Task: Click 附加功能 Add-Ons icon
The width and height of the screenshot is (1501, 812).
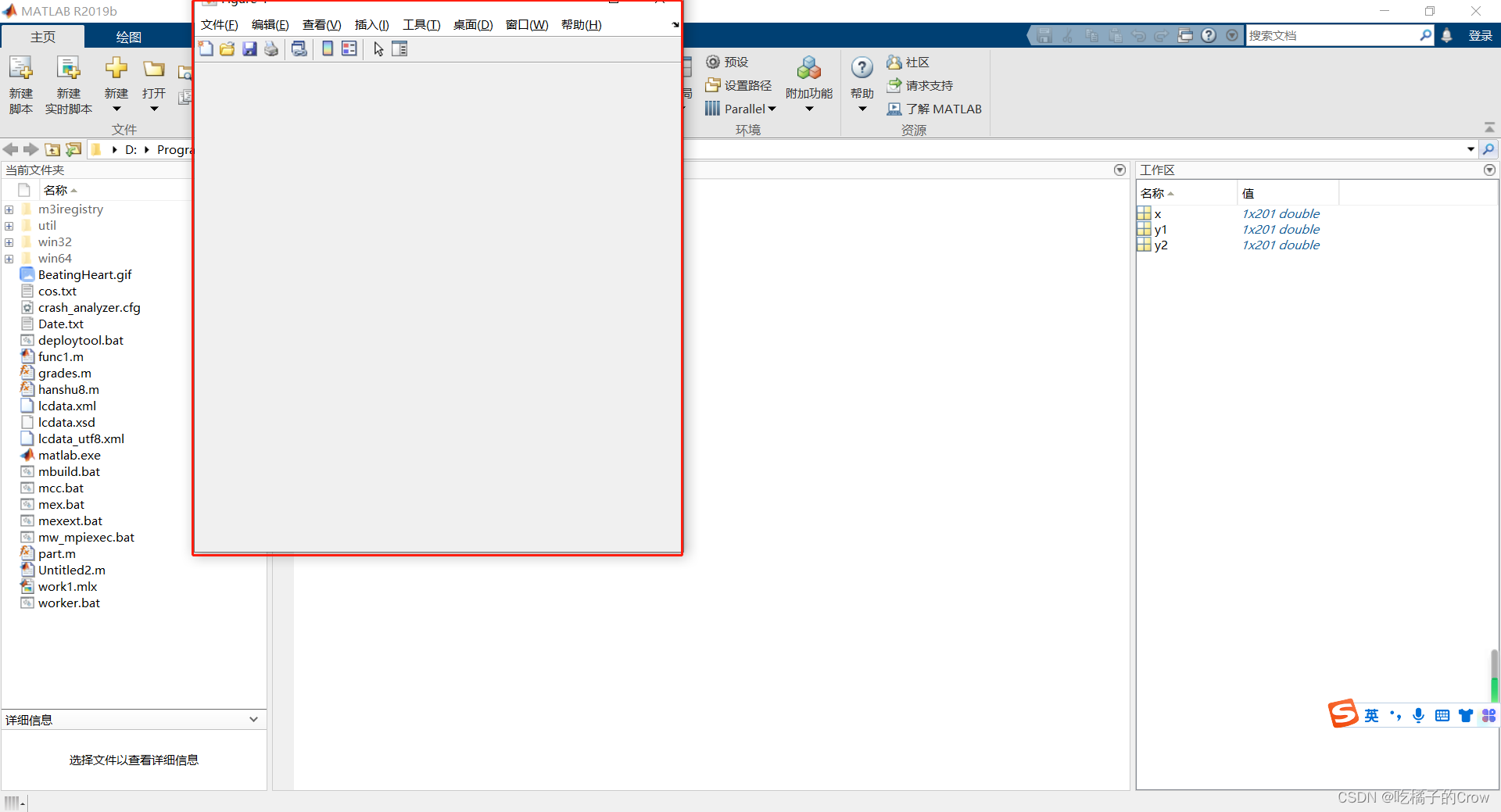Action: 809,68
